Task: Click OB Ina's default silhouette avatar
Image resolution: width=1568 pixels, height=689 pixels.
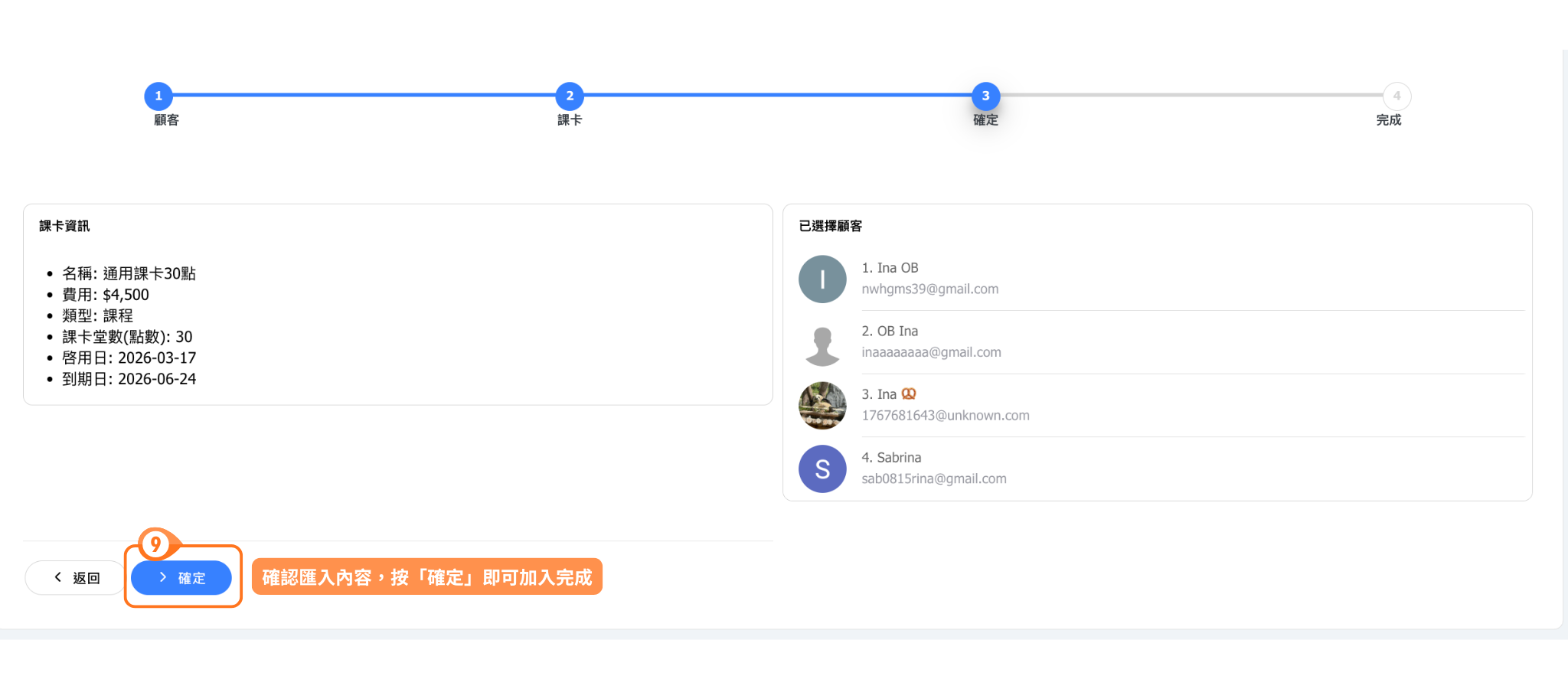Action: coord(822,343)
